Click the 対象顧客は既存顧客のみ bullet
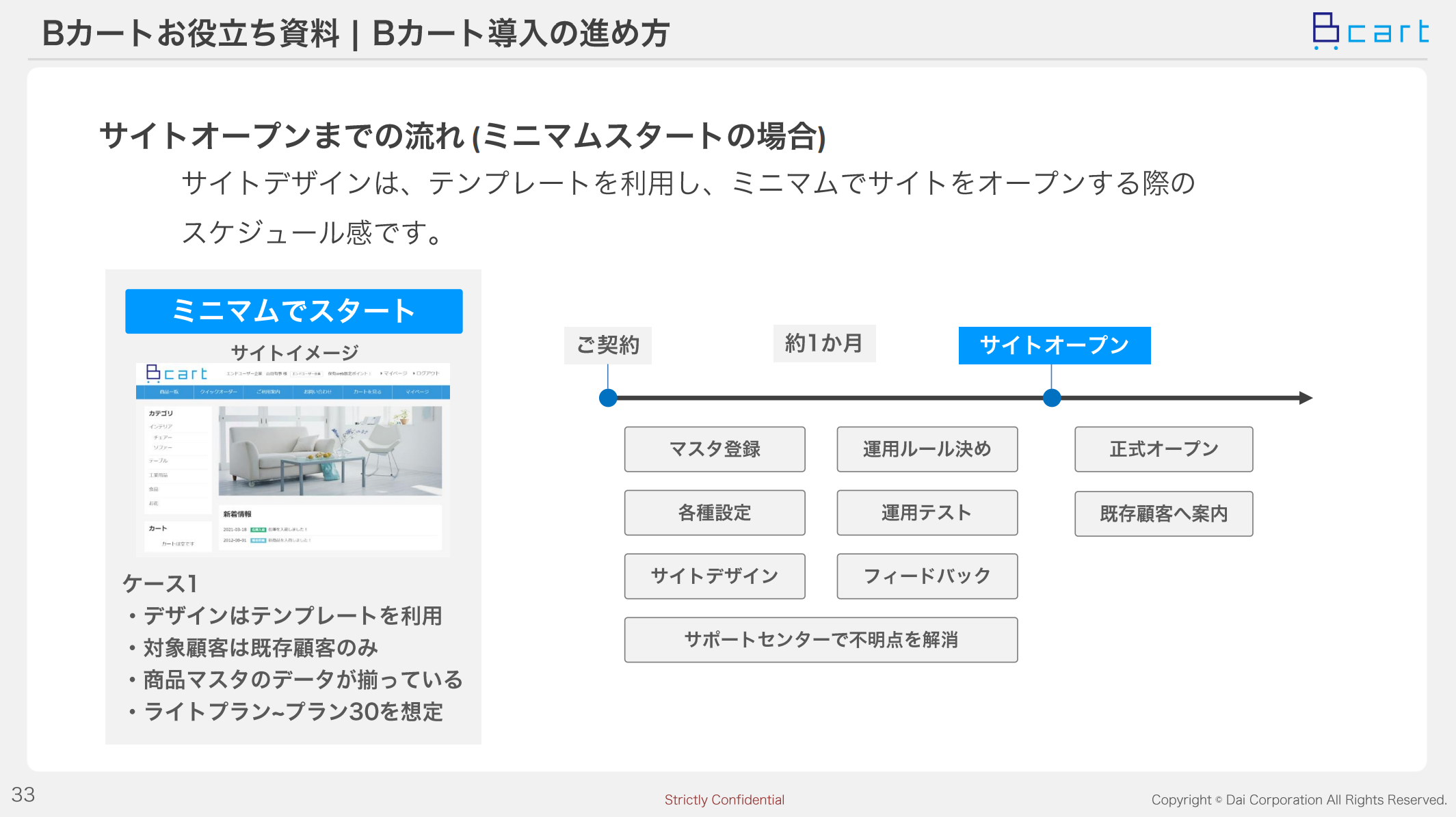Viewport: 1456px width, 817px height. 254,648
